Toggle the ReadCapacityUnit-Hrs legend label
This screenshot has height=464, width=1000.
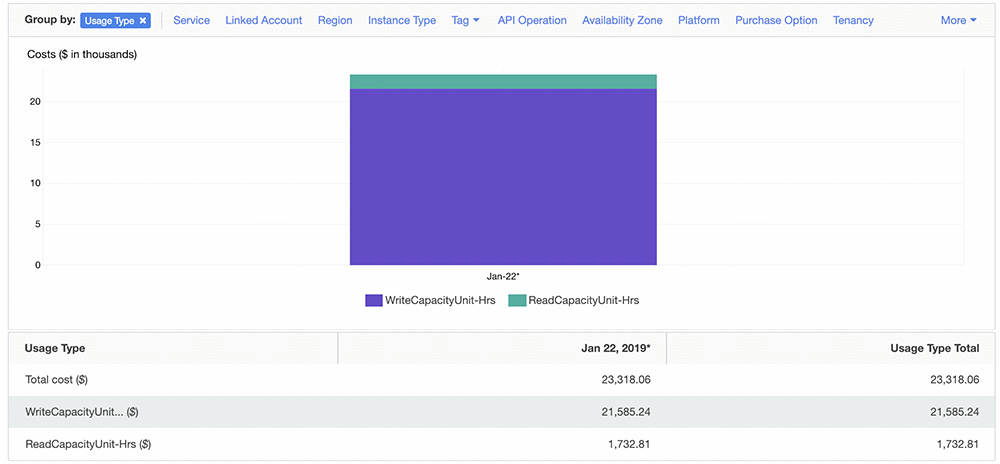point(584,300)
